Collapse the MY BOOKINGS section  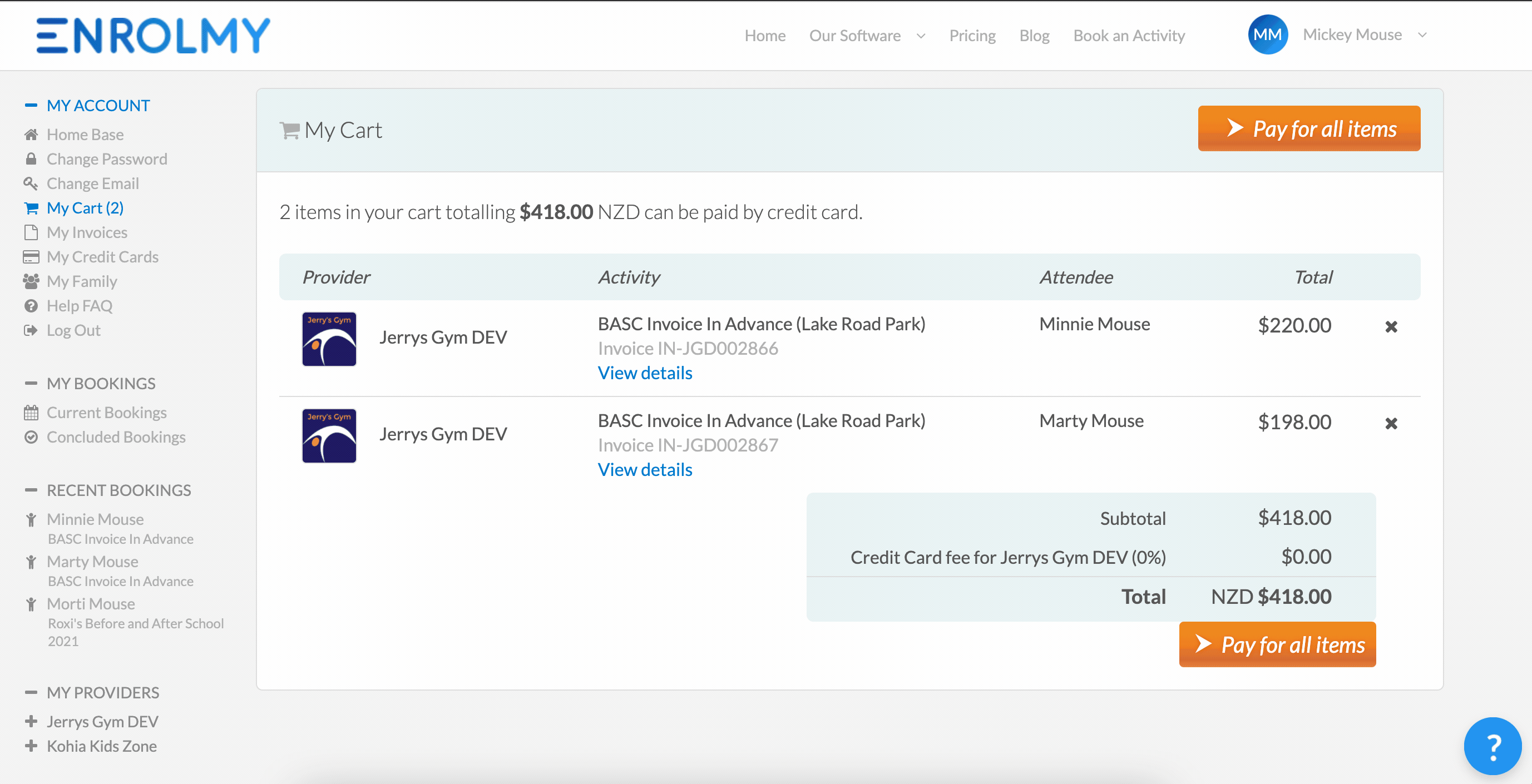31,383
